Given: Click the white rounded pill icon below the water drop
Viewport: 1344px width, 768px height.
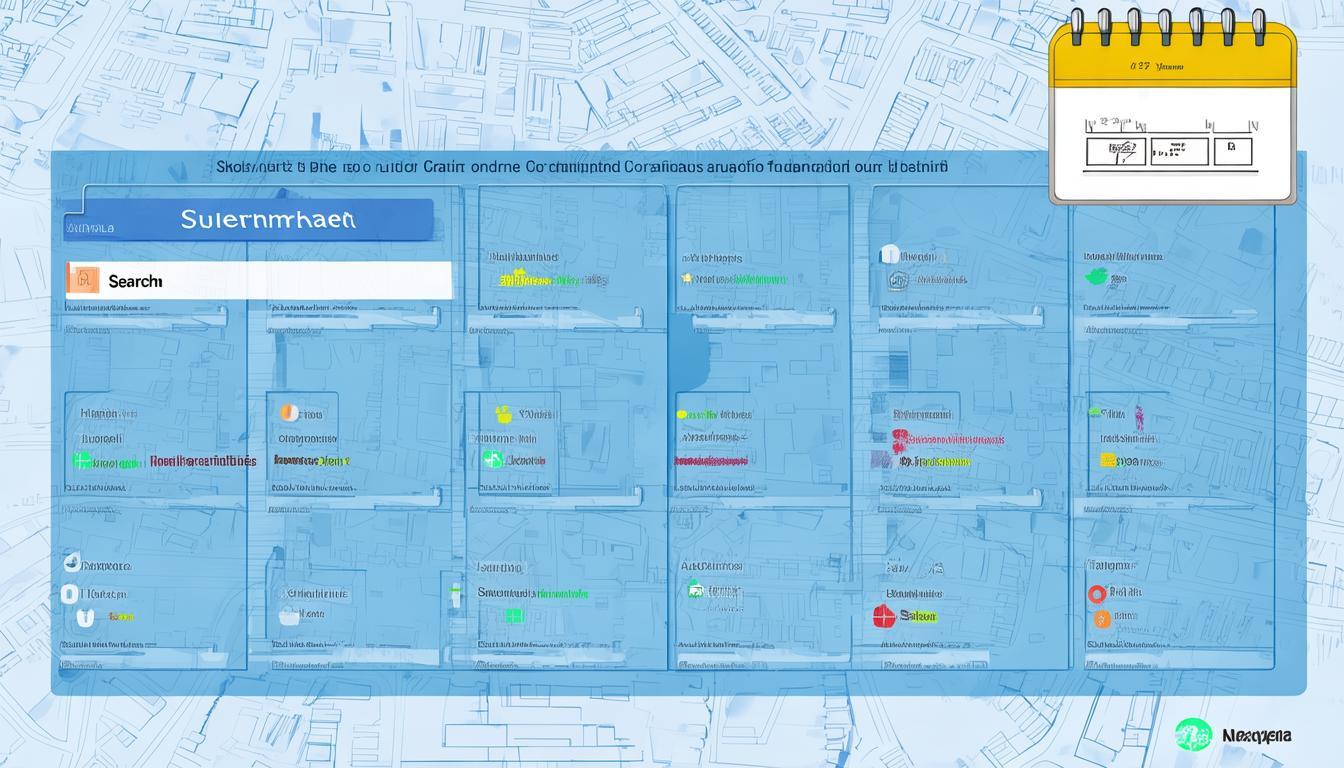Looking at the screenshot, I should point(69,593).
